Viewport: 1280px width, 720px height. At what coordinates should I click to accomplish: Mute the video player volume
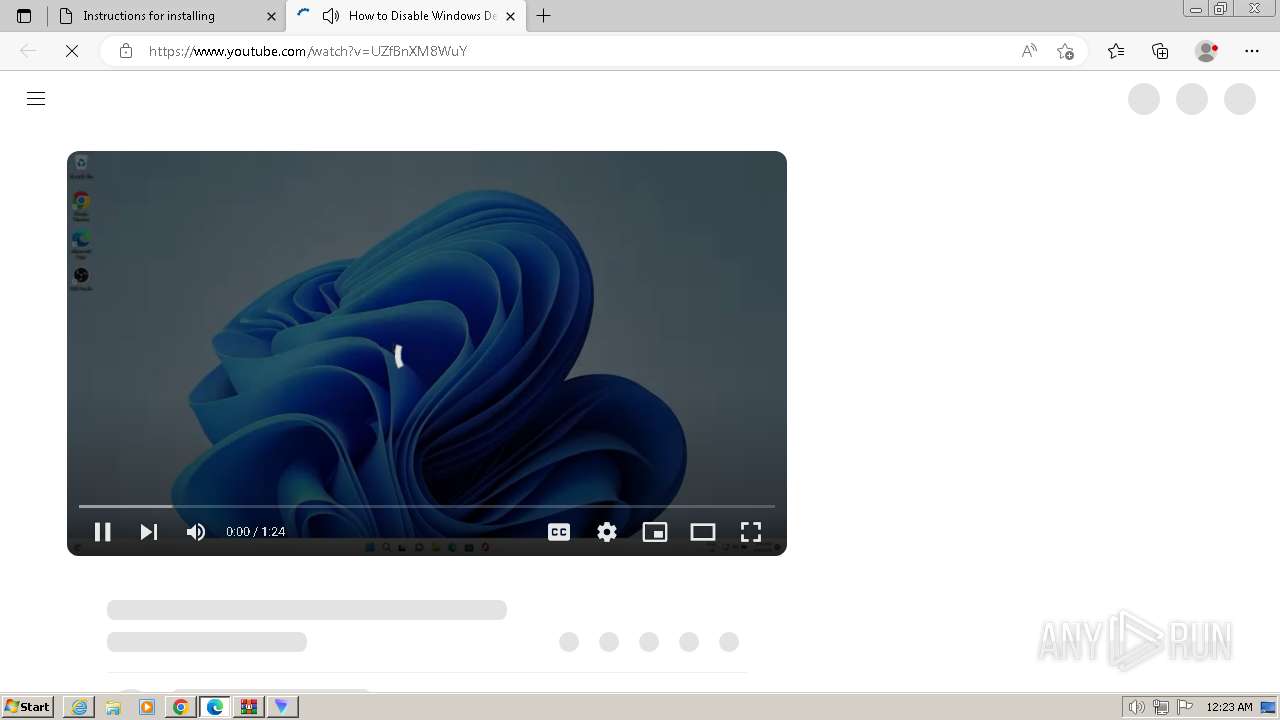pyautogui.click(x=195, y=532)
